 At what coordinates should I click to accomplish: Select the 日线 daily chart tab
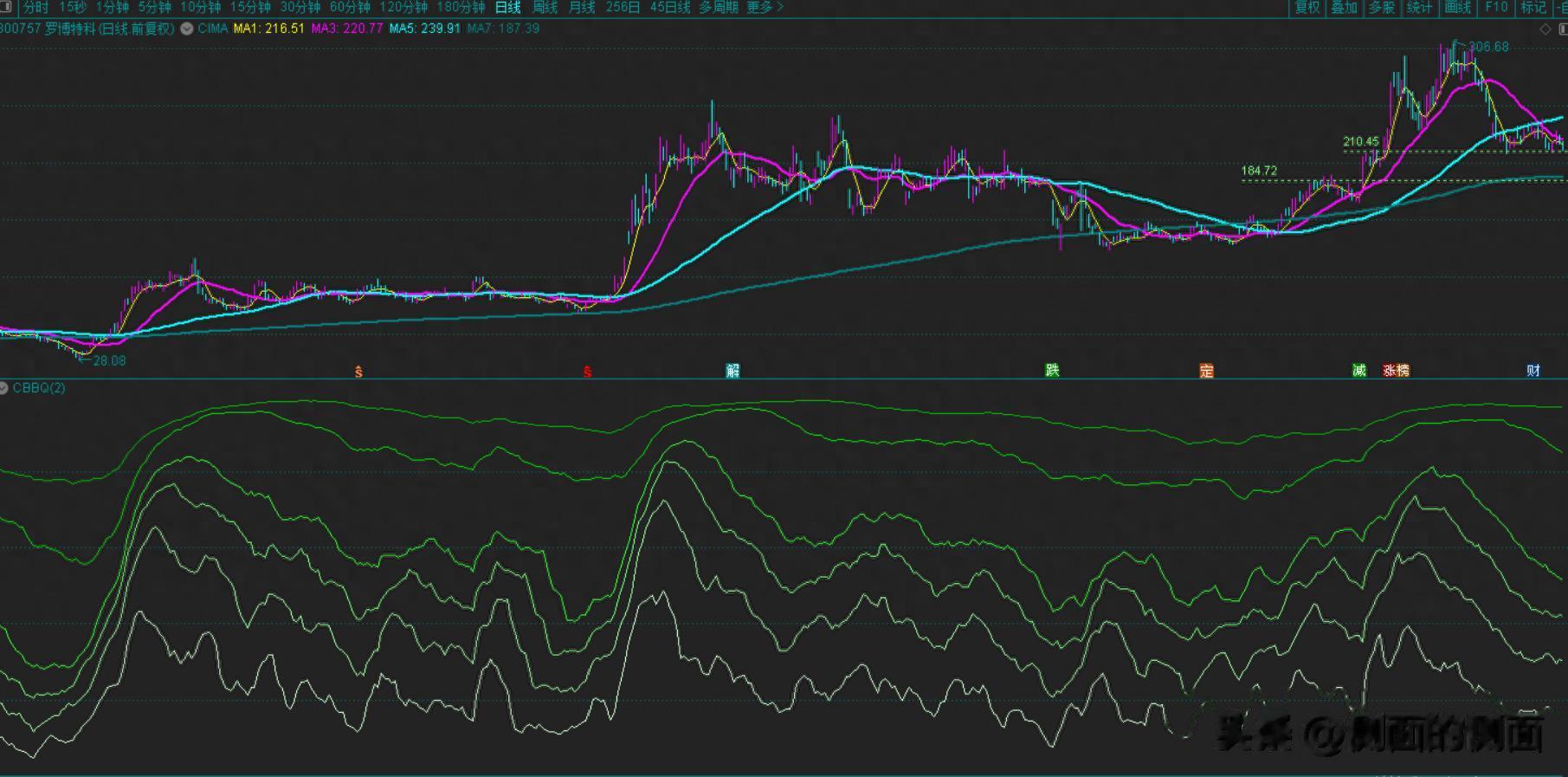[x=508, y=7]
